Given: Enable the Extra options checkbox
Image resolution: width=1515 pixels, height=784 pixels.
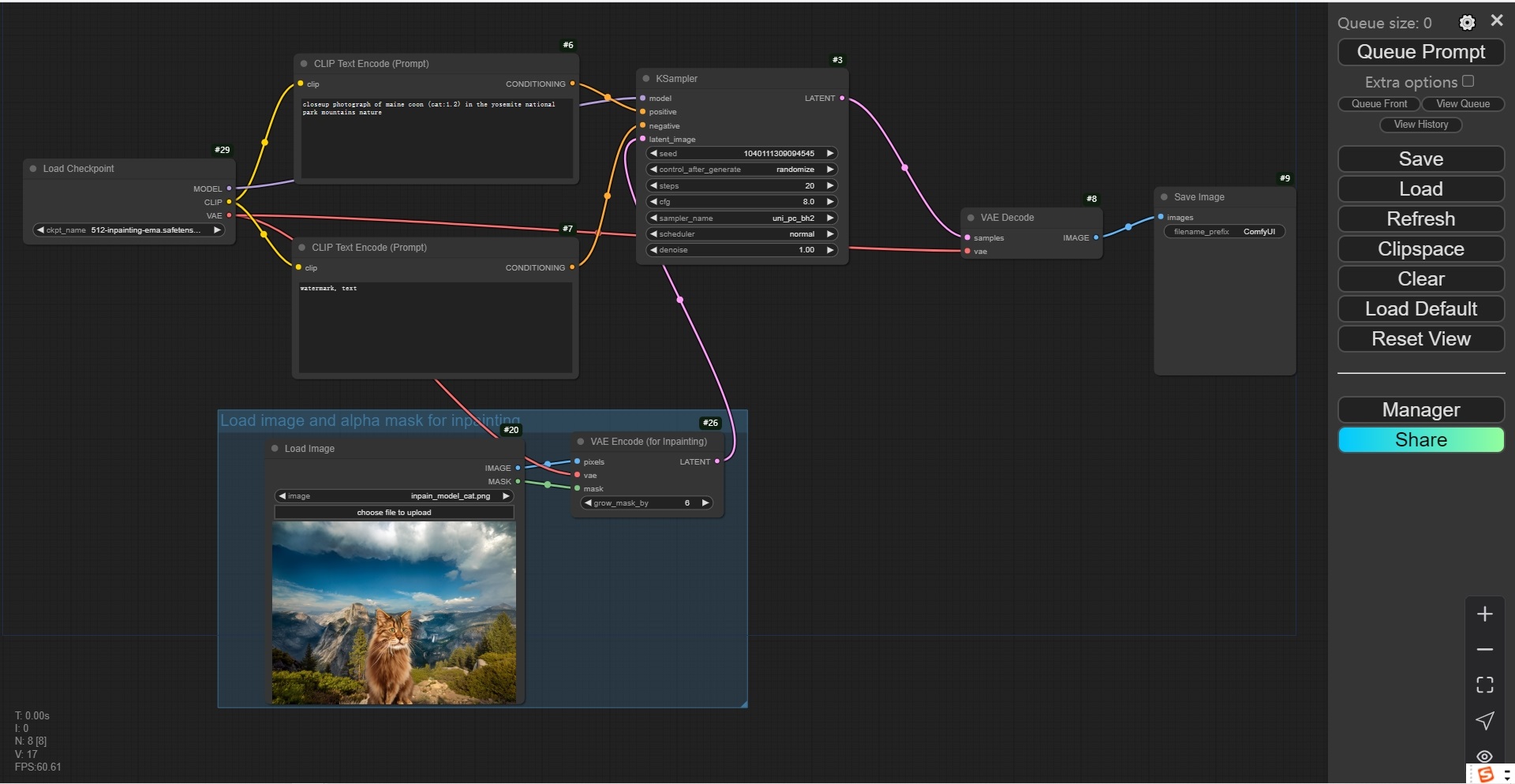Looking at the screenshot, I should click(1468, 81).
